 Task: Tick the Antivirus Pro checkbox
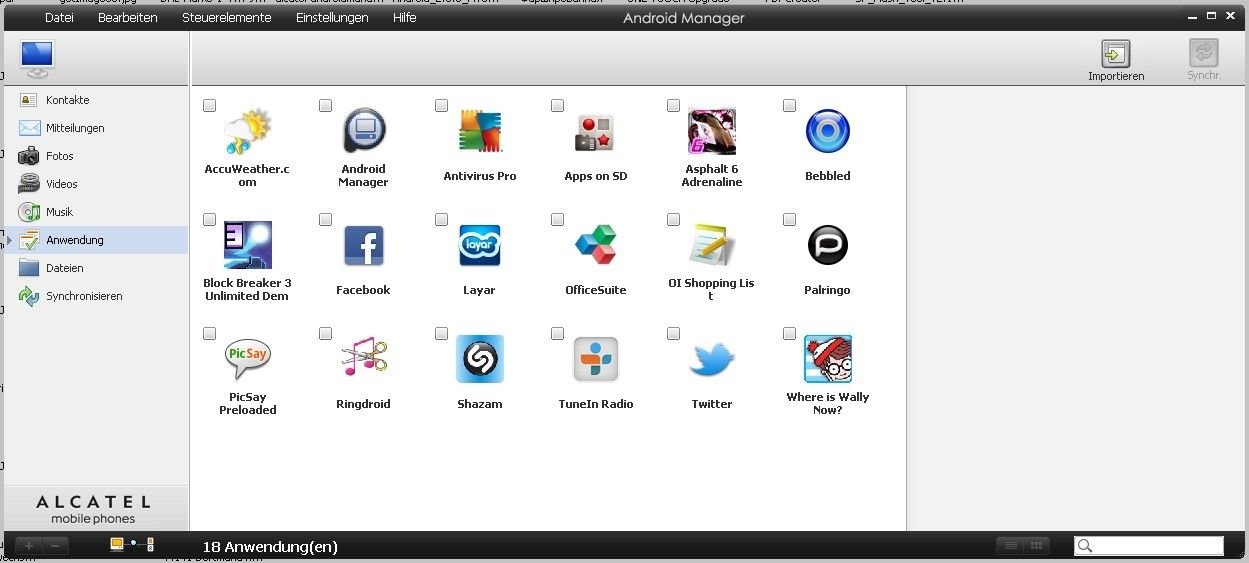(441, 105)
